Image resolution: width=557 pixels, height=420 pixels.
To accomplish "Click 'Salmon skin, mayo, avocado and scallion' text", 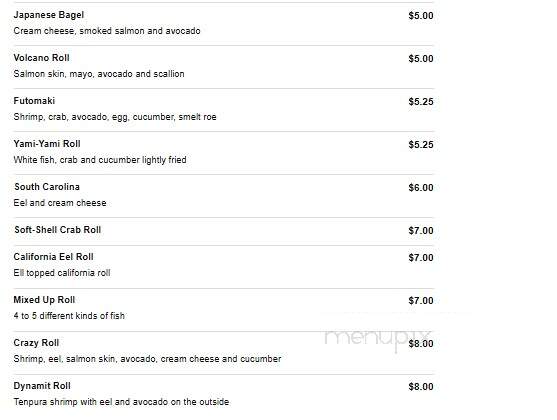I will coord(99,74).
